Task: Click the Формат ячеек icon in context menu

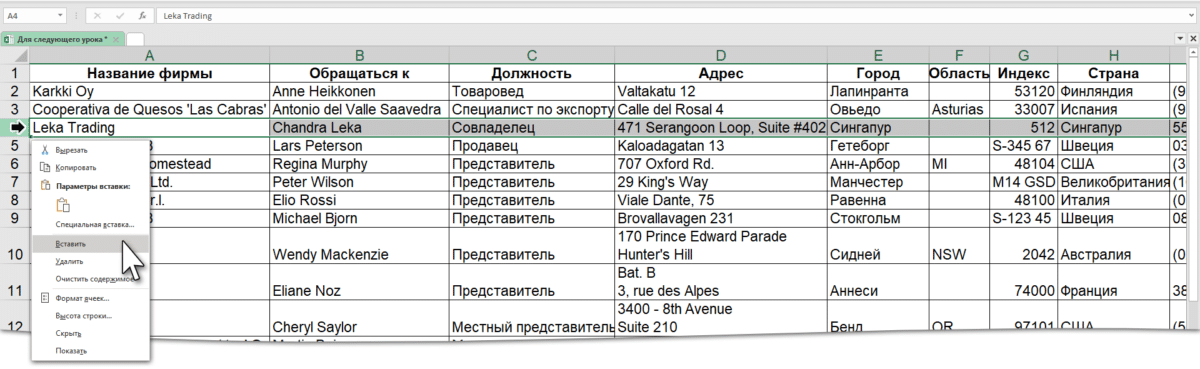Action: 44,298
